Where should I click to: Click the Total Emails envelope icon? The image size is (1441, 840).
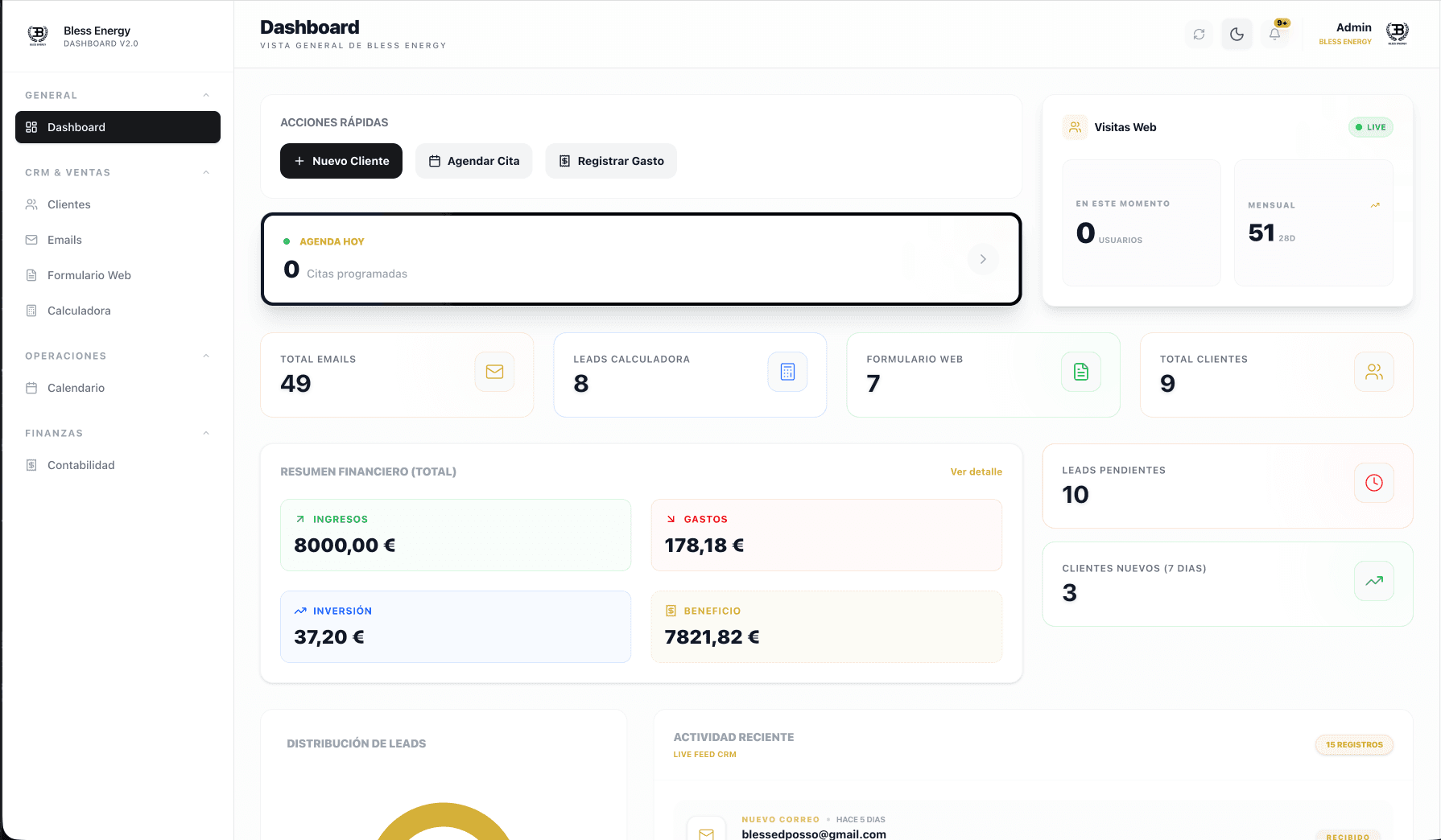494,371
